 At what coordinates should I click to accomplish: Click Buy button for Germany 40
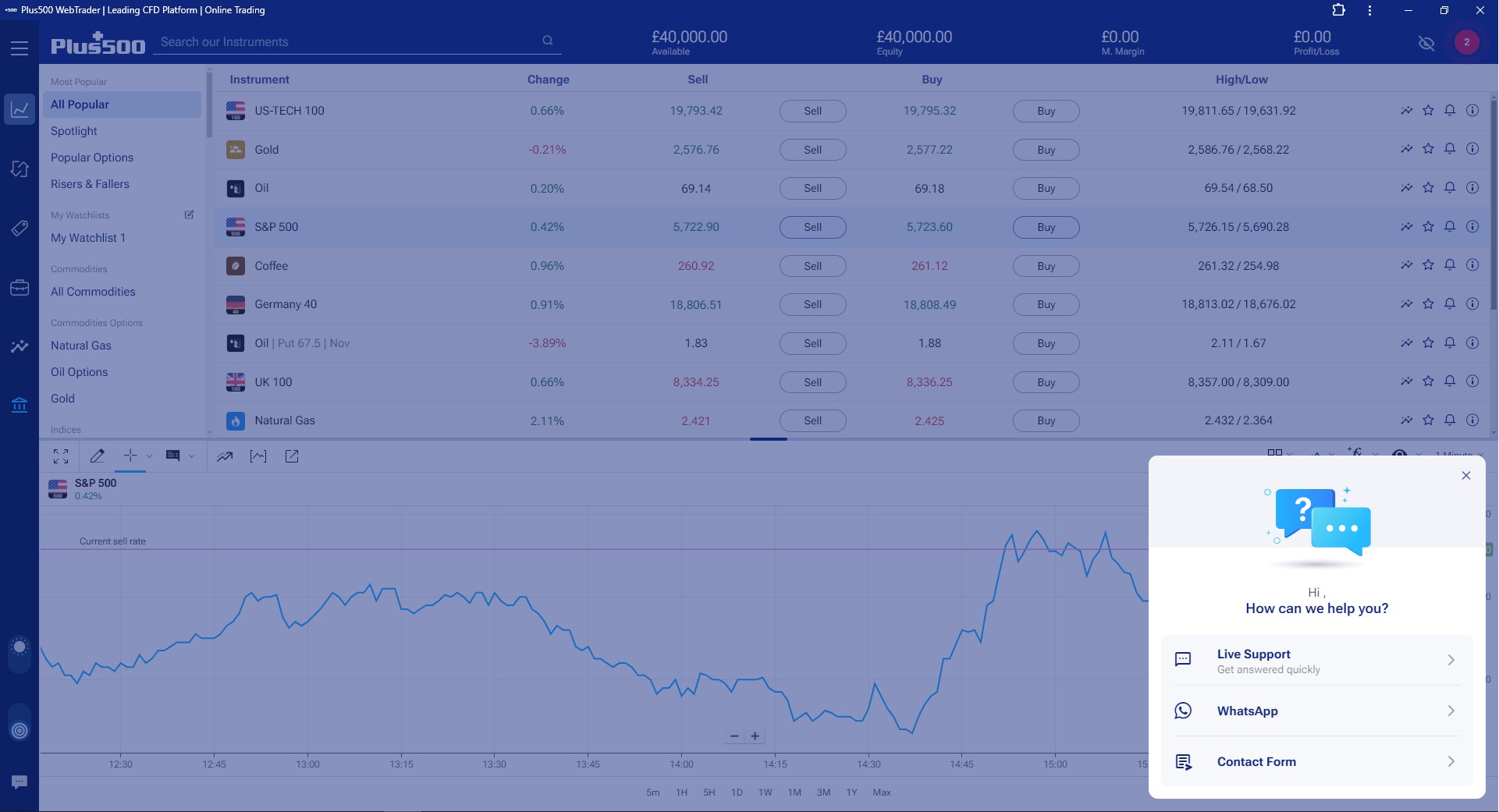(x=1046, y=304)
